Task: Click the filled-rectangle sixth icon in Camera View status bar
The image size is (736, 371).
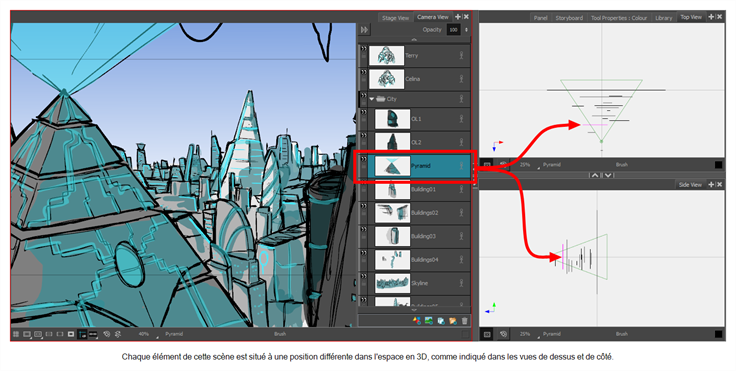Action: 71,334
